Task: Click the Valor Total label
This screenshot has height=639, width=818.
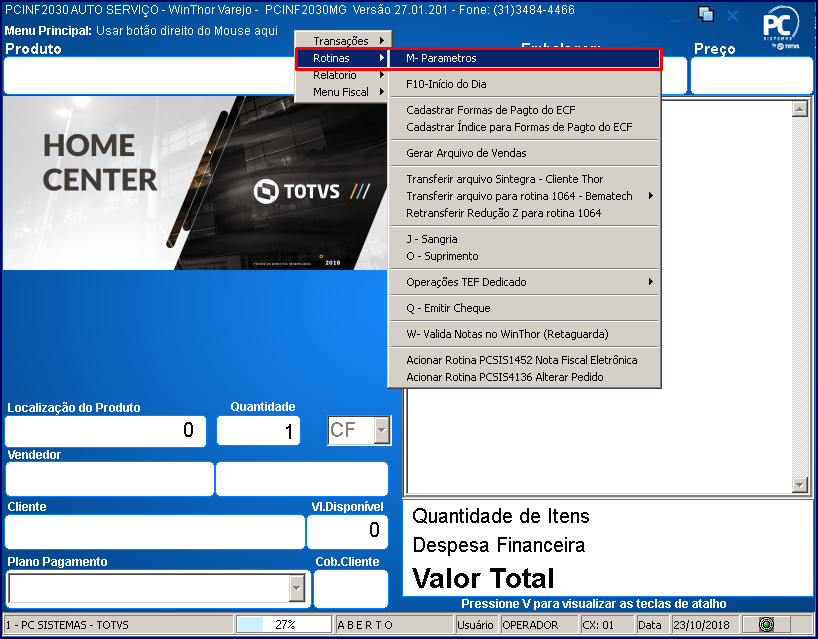Action: 483,578
